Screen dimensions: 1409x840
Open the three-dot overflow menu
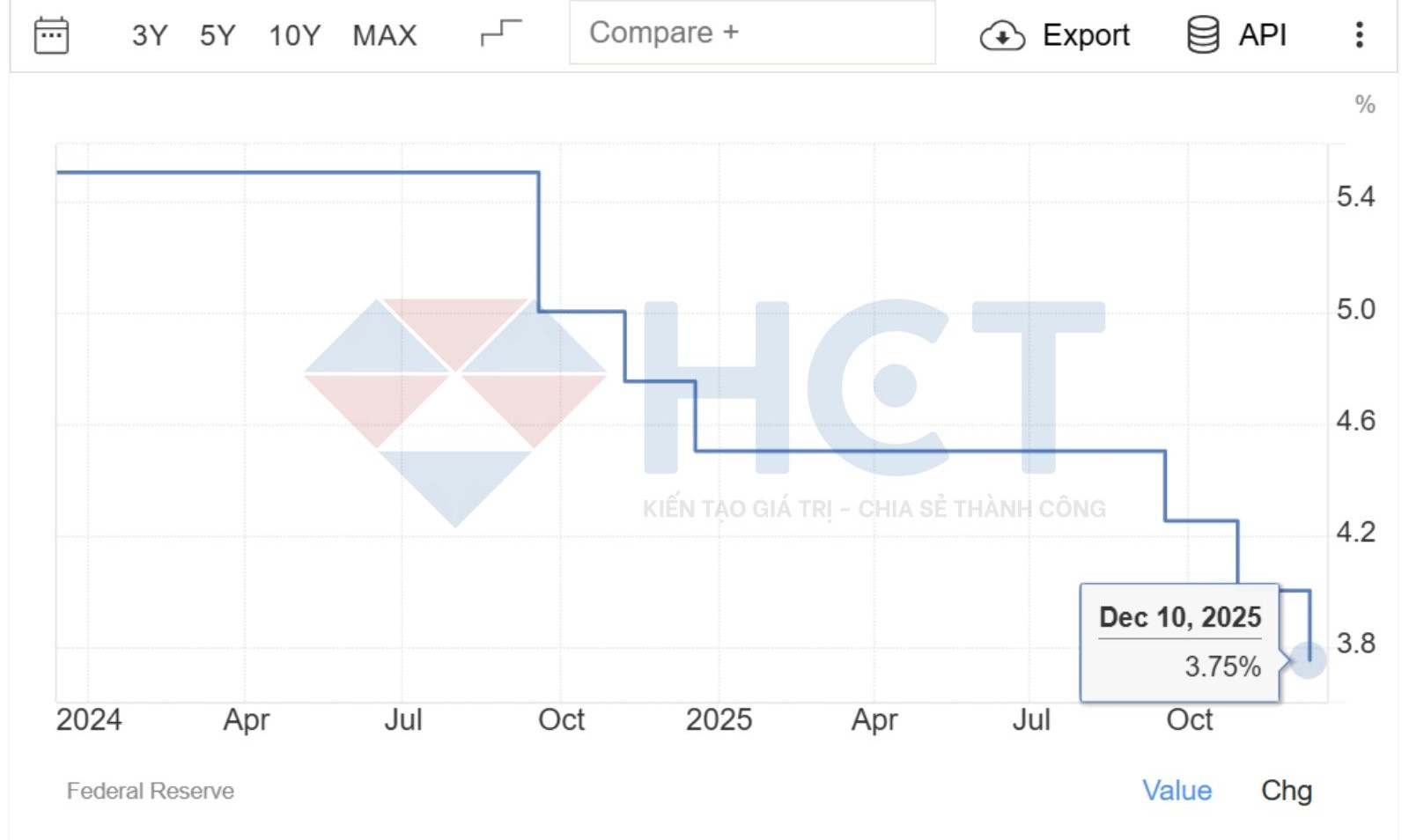(1360, 34)
